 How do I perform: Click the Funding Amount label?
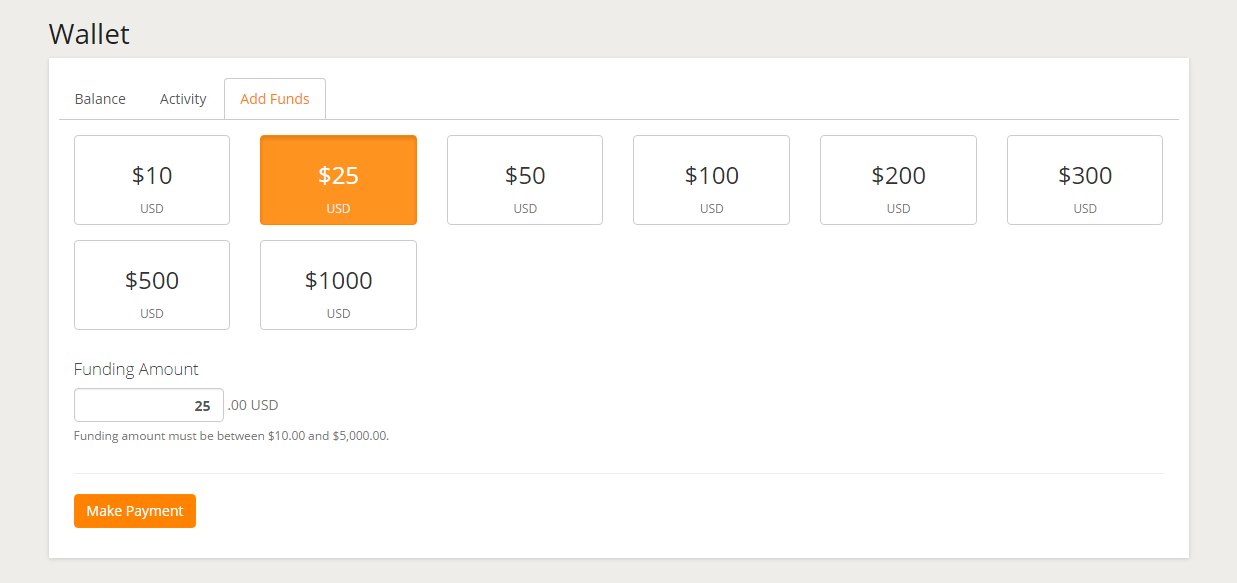136,369
